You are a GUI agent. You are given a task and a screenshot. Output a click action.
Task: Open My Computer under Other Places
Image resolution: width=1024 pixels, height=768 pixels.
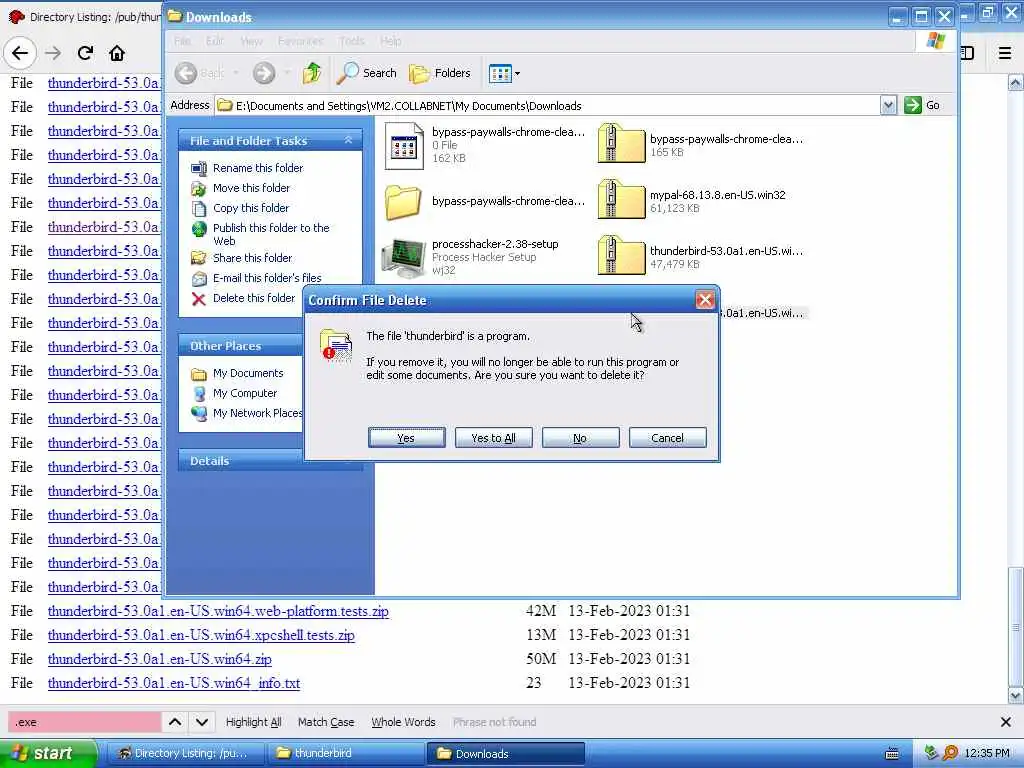tap(245, 393)
